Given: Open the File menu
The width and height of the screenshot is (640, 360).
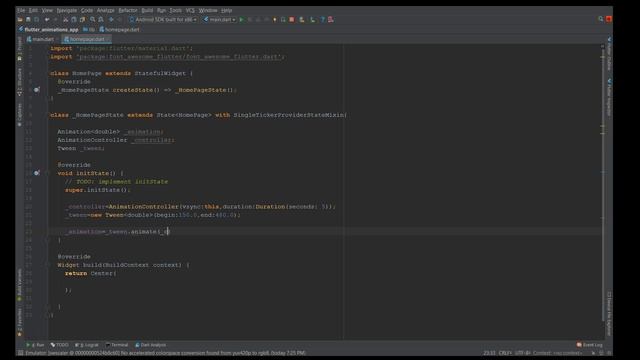Looking at the screenshot, I should (x=21, y=10).
